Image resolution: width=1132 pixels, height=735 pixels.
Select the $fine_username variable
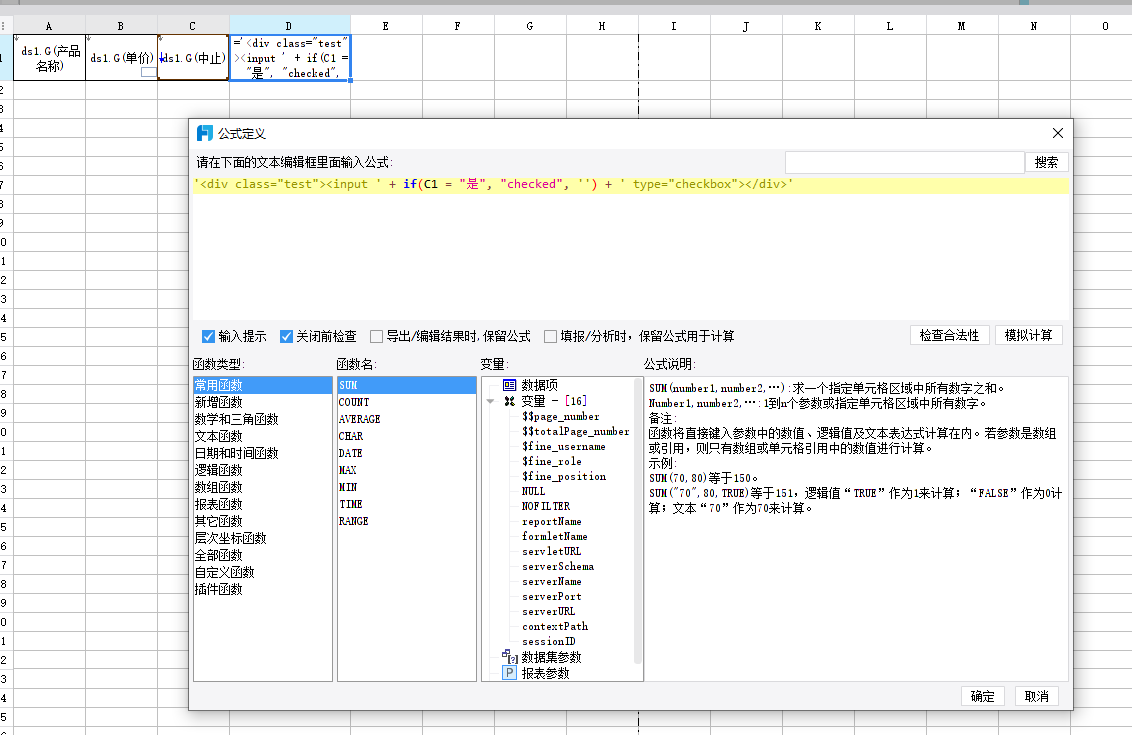[x=564, y=447]
